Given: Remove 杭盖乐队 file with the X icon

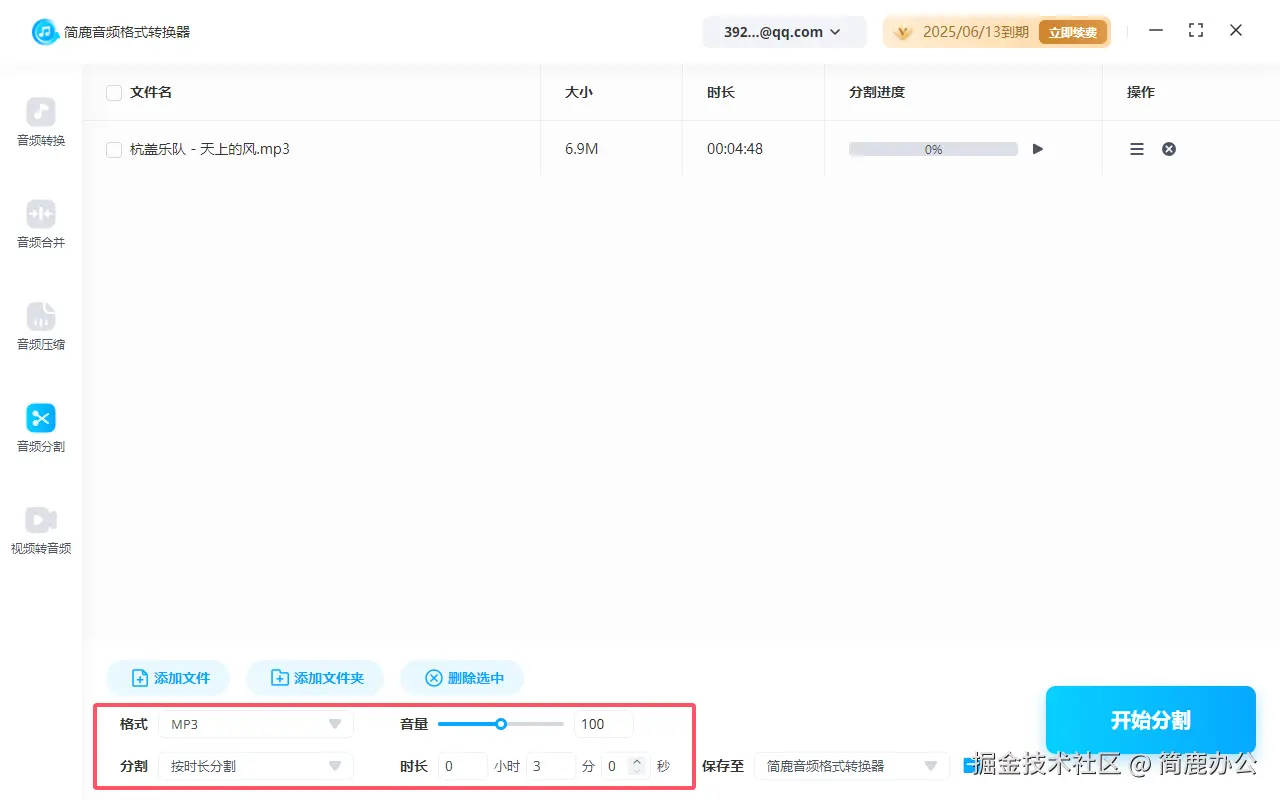Looking at the screenshot, I should coord(1169,149).
